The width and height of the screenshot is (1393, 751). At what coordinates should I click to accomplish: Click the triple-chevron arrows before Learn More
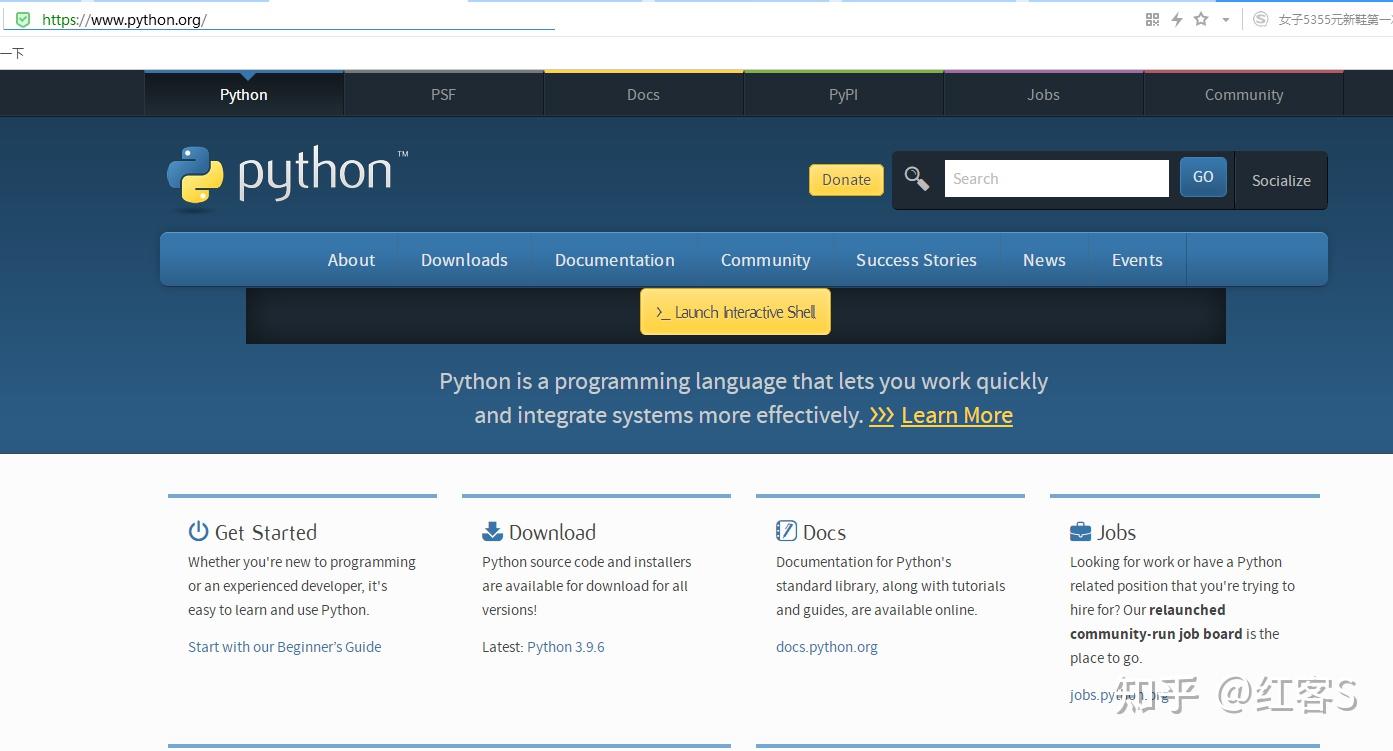coord(881,415)
